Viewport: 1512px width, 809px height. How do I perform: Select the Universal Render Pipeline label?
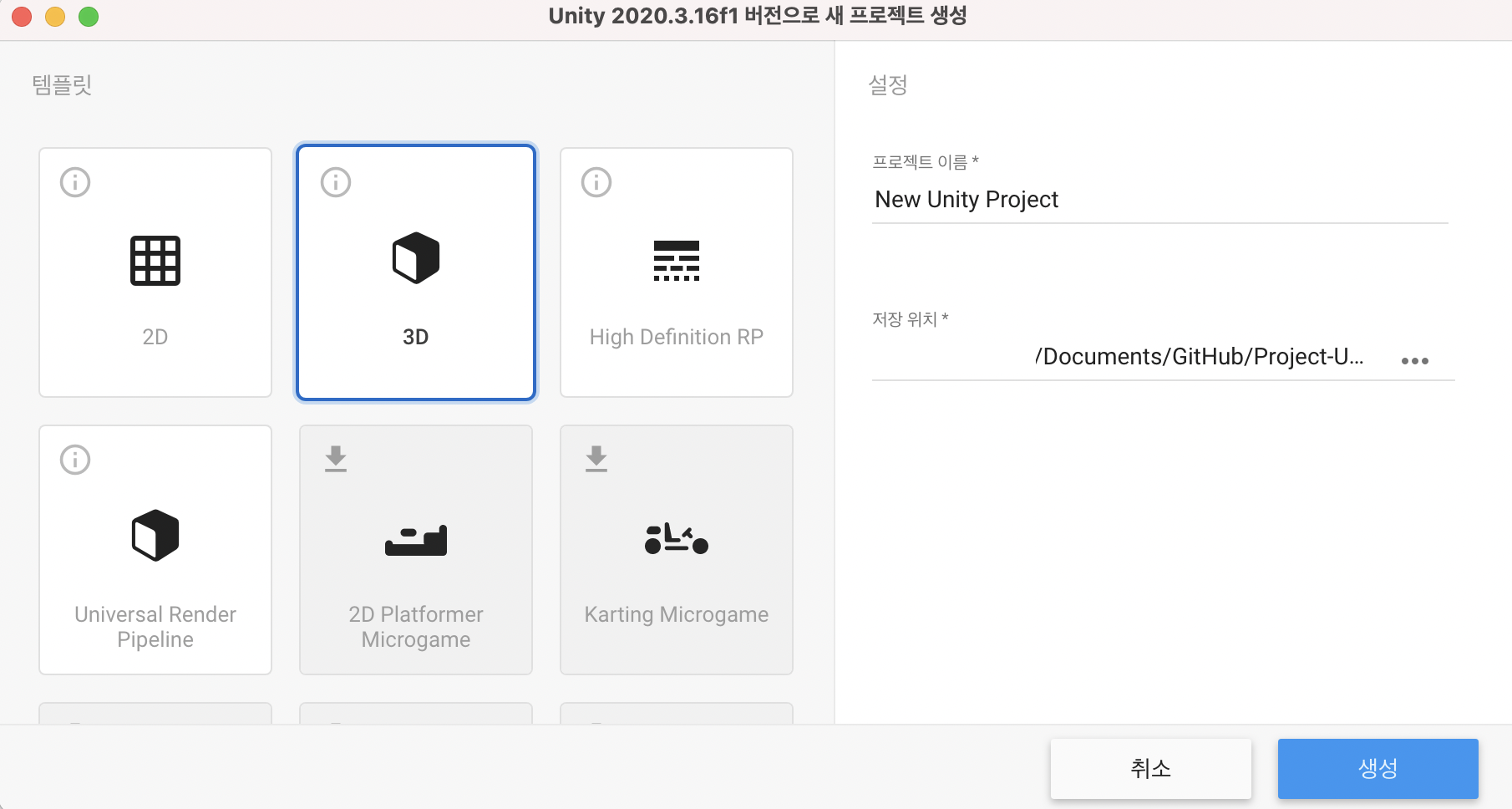[x=155, y=627]
